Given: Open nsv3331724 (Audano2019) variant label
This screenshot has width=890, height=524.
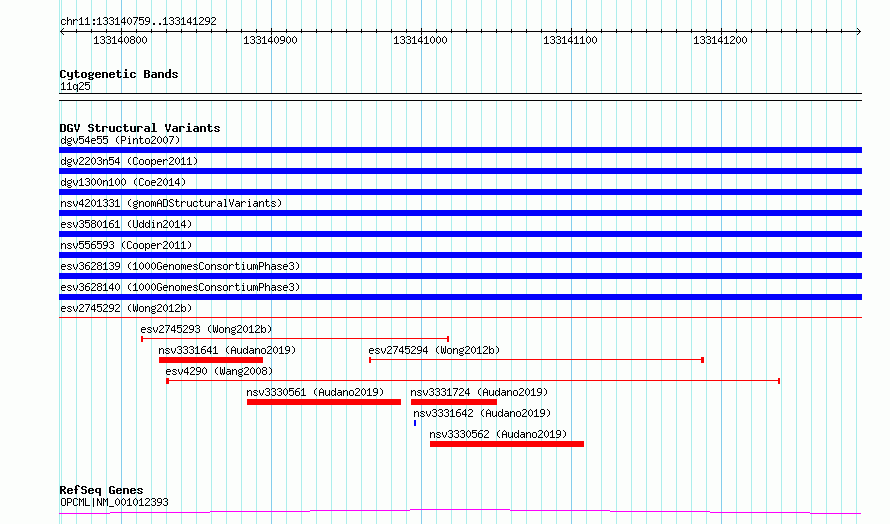Looking at the screenshot, I should (479, 392).
